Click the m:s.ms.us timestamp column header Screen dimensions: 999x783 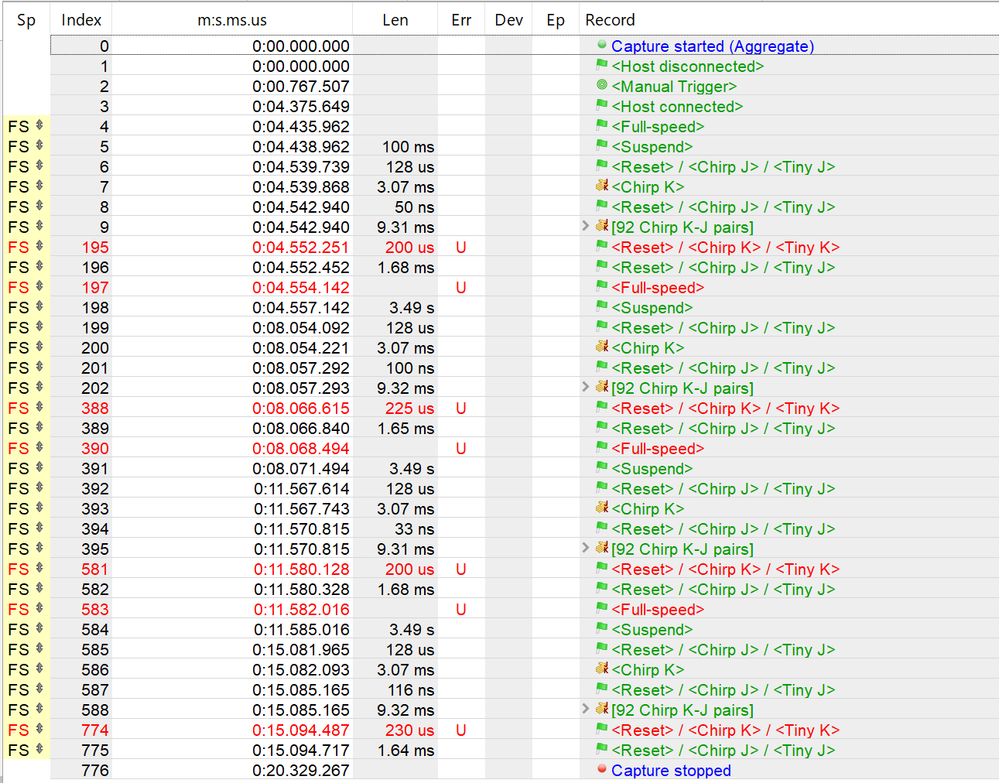pos(232,20)
